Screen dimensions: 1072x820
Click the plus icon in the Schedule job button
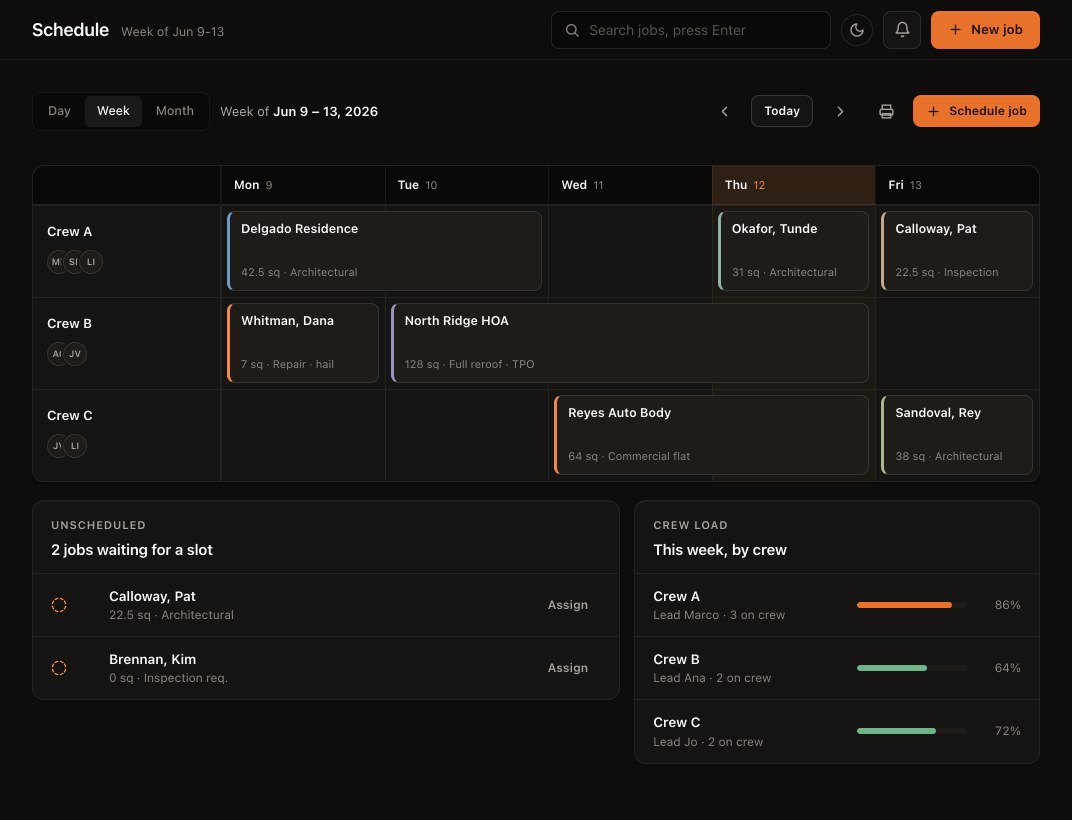click(x=933, y=111)
